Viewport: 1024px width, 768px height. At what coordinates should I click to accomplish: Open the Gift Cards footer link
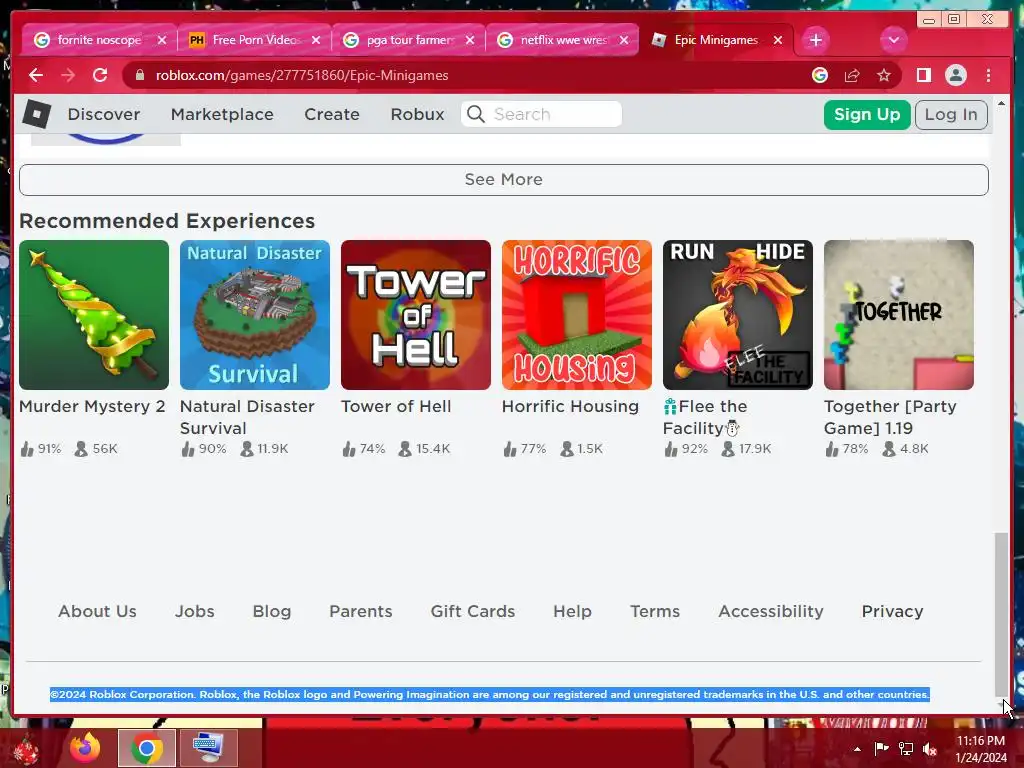click(473, 611)
